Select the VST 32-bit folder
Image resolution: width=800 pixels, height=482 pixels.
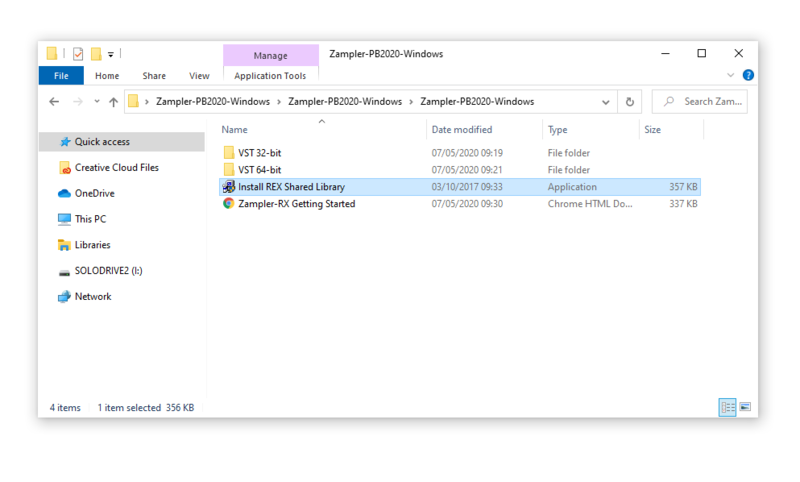click(x=260, y=153)
